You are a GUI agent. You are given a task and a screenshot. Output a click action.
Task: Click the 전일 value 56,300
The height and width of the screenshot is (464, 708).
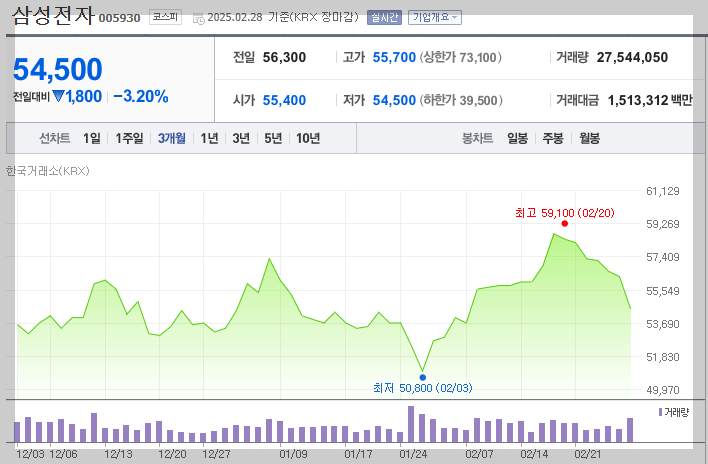[x=284, y=57]
